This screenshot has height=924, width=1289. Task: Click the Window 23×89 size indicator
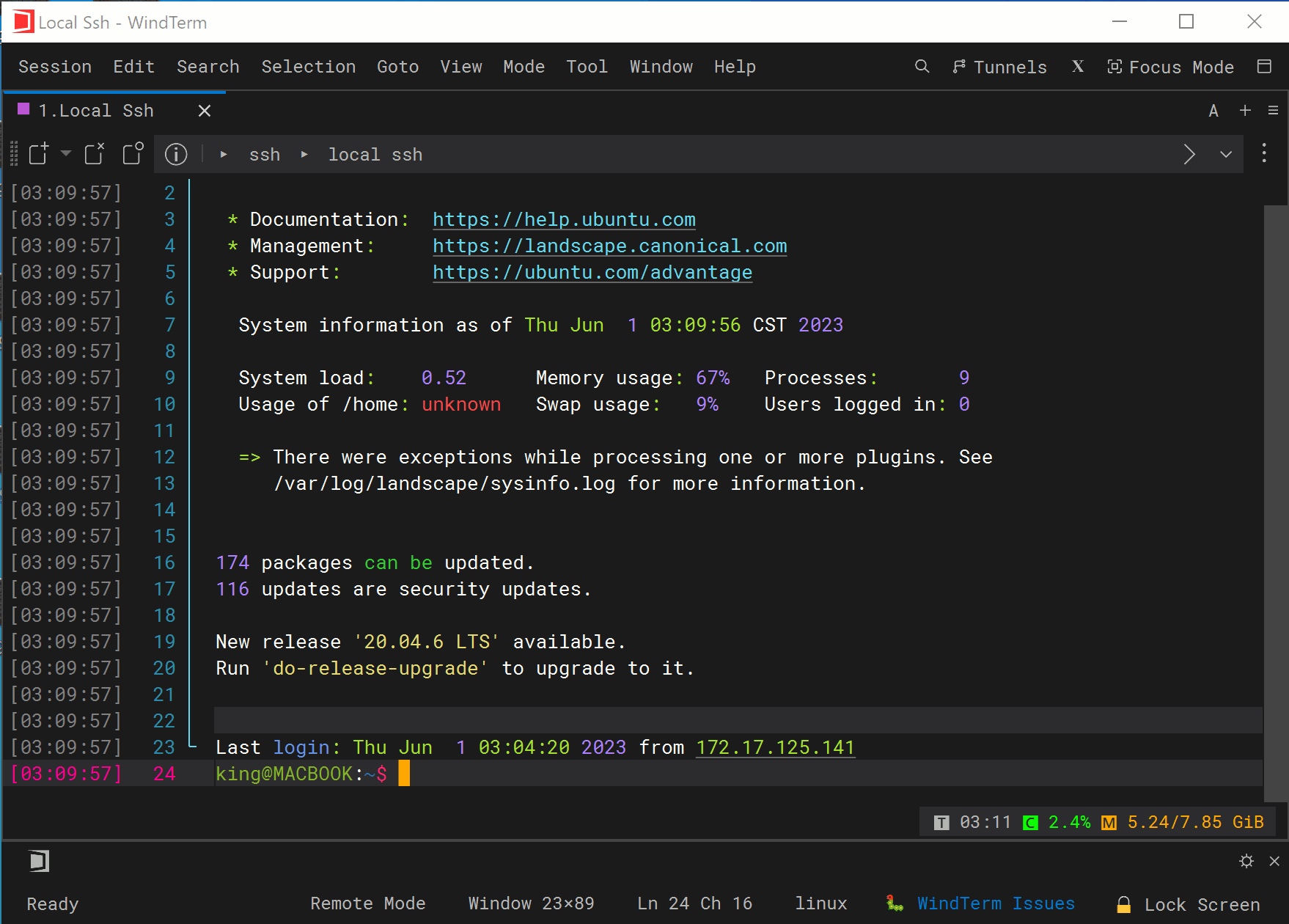[x=532, y=903]
